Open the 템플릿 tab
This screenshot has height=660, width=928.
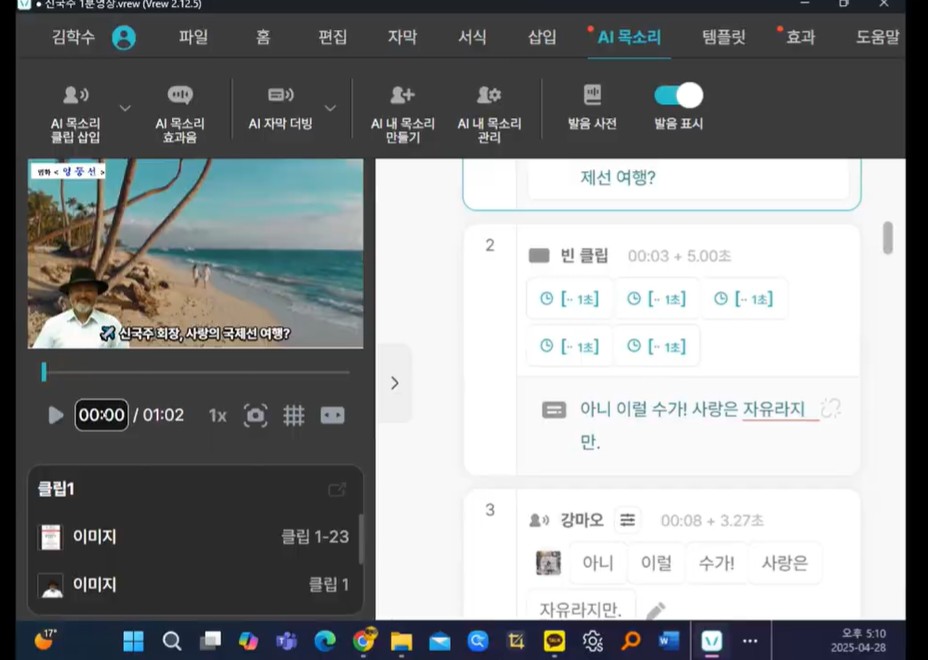(723, 37)
